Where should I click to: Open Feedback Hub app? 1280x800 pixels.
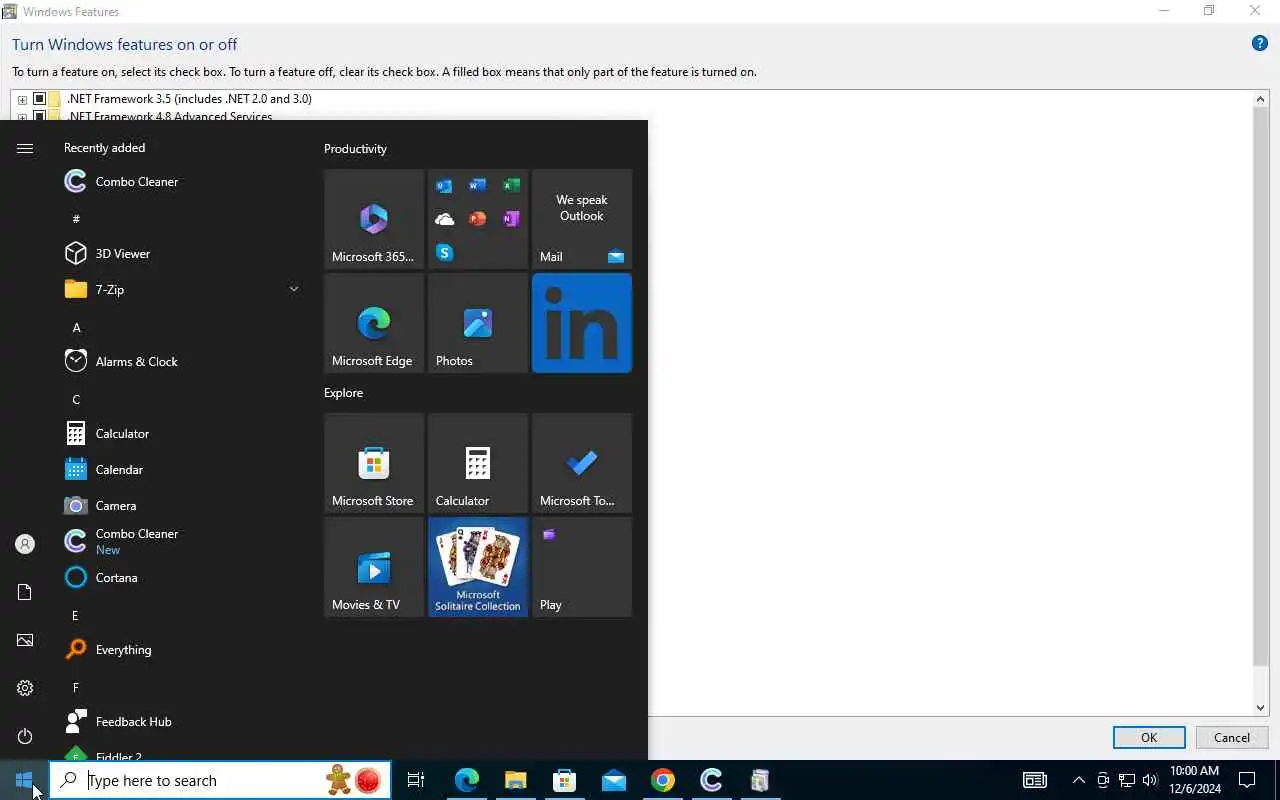point(180,721)
